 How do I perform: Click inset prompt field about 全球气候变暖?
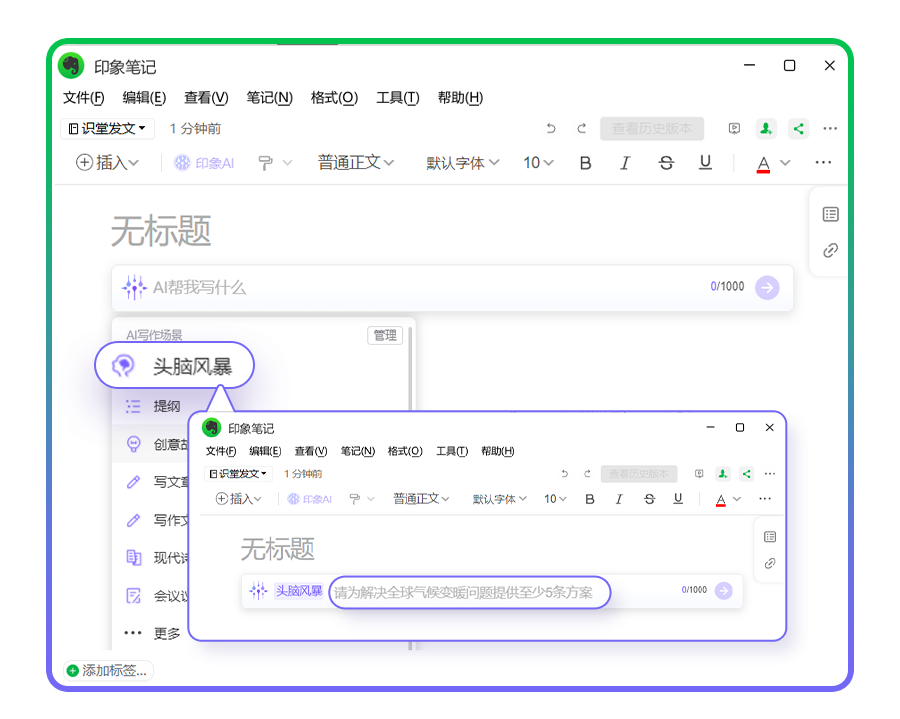coord(469,592)
